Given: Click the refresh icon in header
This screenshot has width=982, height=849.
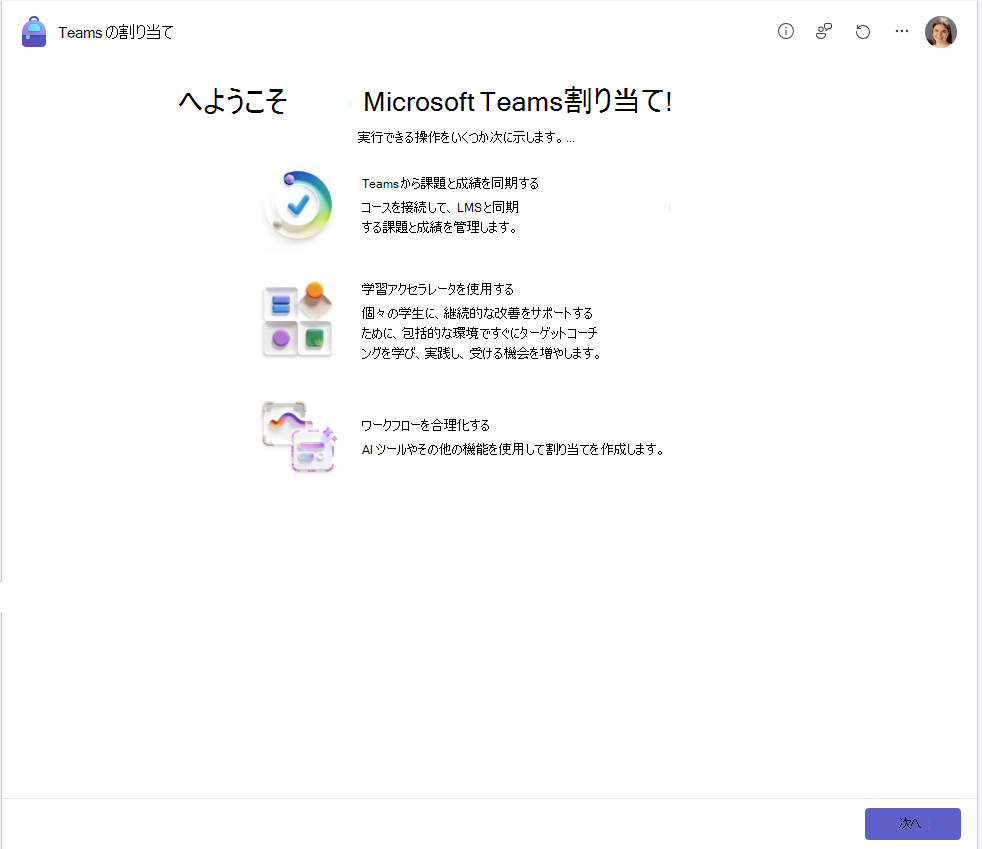Looking at the screenshot, I should click(863, 31).
